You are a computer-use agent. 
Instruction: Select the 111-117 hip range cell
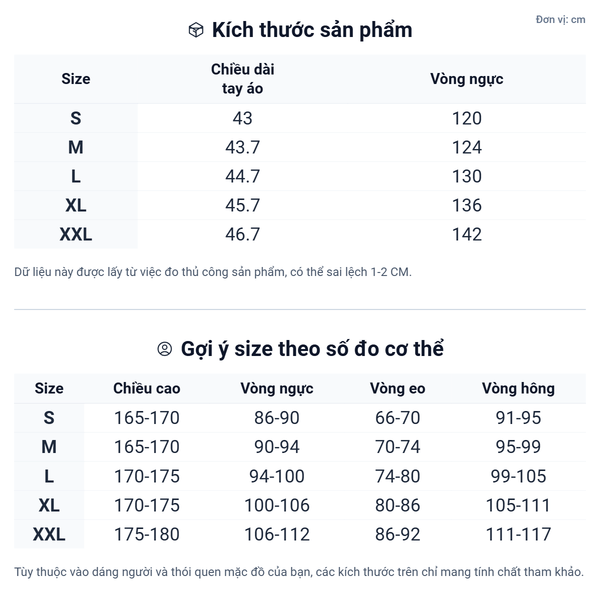pos(518,535)
